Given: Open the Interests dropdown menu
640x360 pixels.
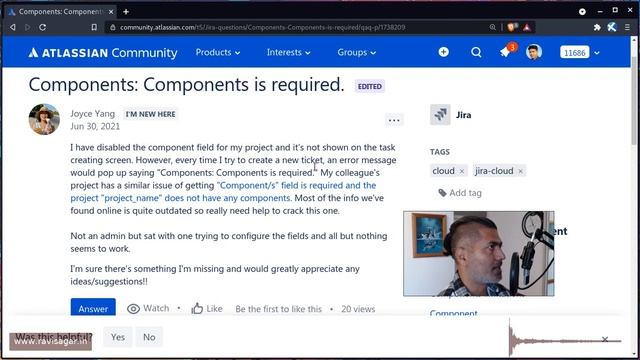Looking at the screenshot, I should [289, 52].
